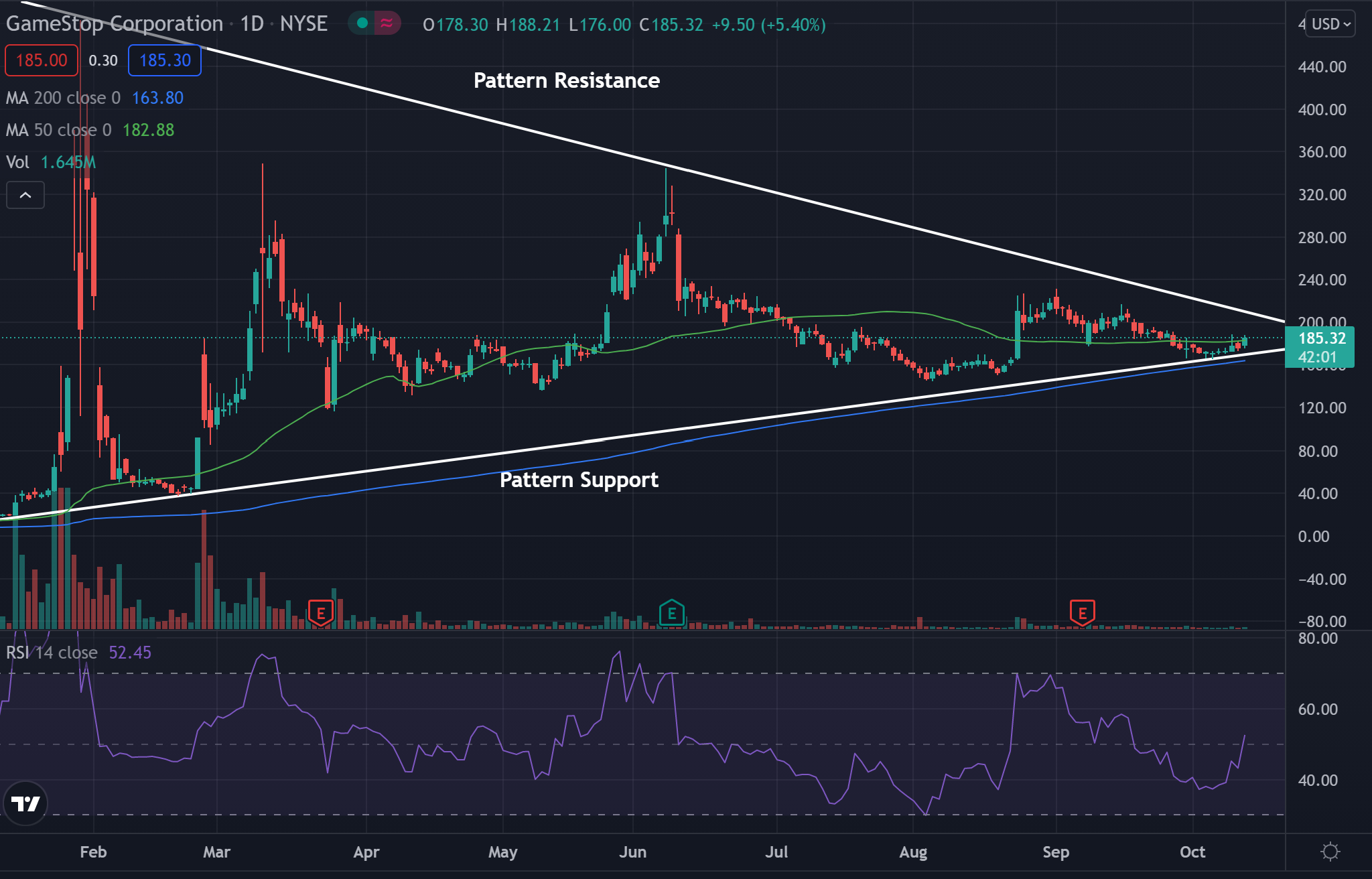Click the April earnings E marker
The height and width of the screenshot is (879, 1372).
[321, 613]
